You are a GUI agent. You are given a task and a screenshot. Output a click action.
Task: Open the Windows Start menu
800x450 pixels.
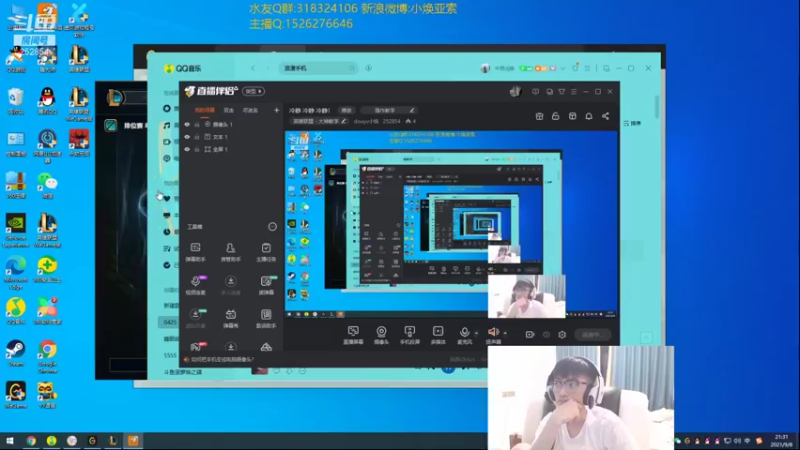9,441
